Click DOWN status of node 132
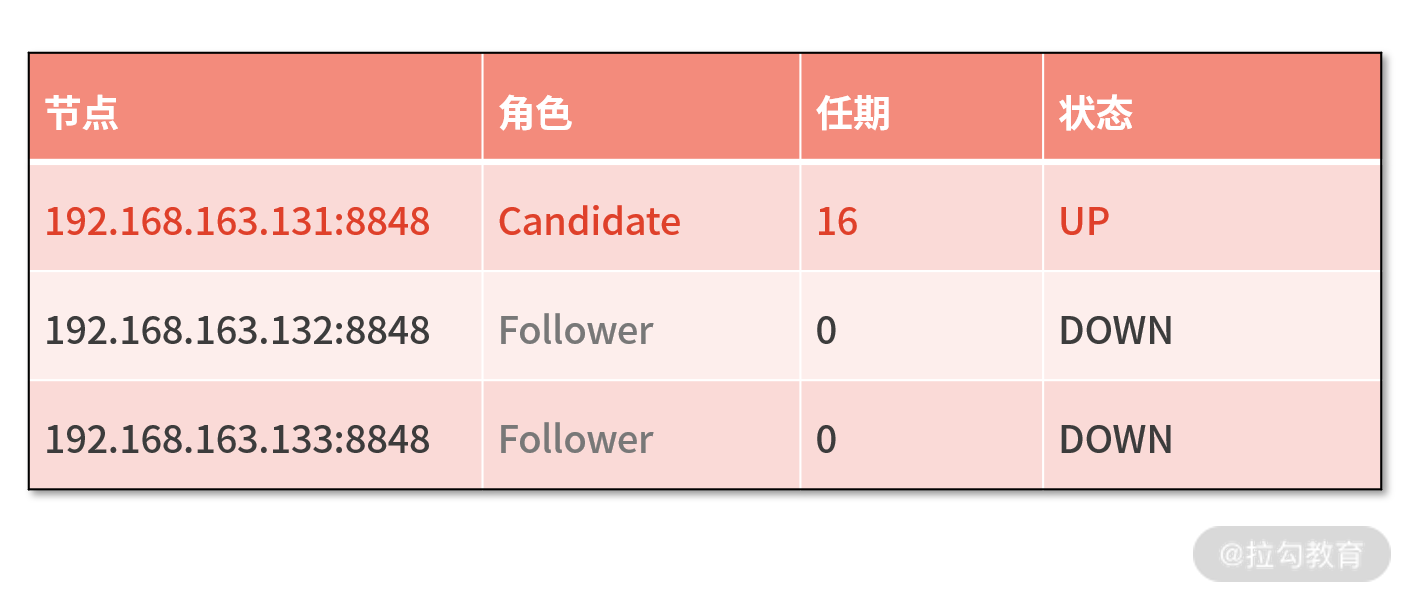1410x600 pixels. (1115, 330)
